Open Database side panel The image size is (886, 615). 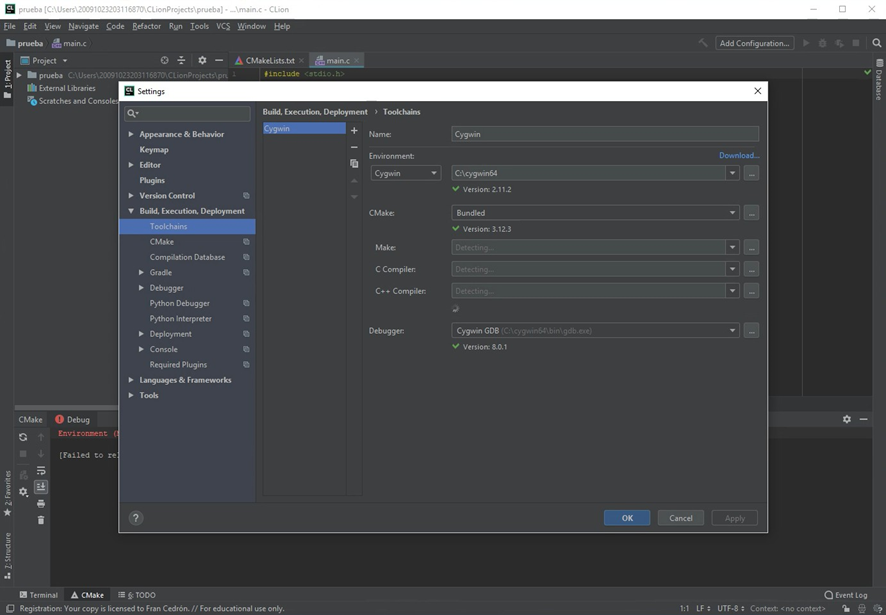click(879, 79)
